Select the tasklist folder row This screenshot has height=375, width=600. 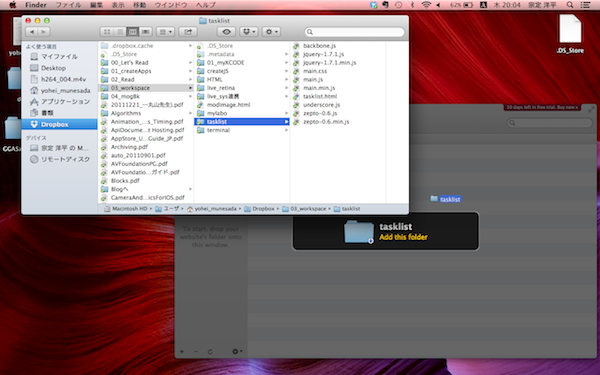point(242,122)
